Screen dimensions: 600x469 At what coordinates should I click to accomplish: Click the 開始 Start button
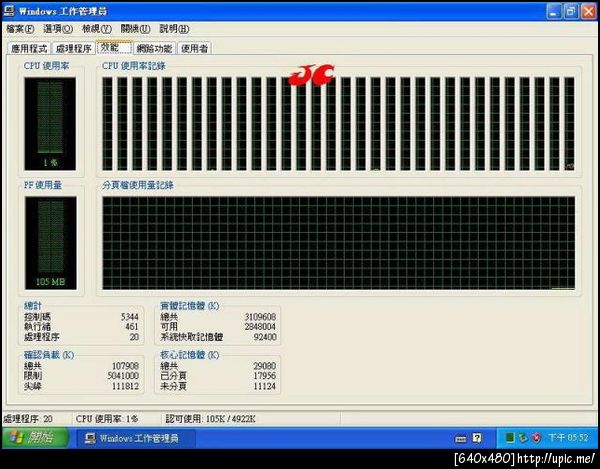pyautogui.click(x=35, y=438)
